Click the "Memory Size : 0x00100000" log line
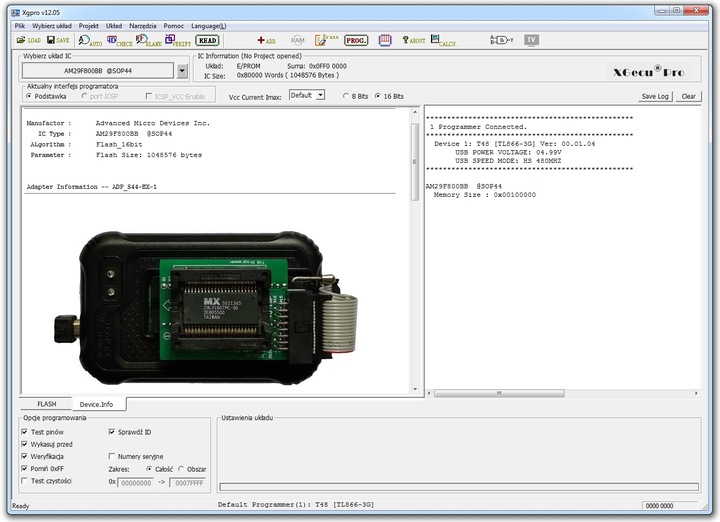 click(485, 195)
